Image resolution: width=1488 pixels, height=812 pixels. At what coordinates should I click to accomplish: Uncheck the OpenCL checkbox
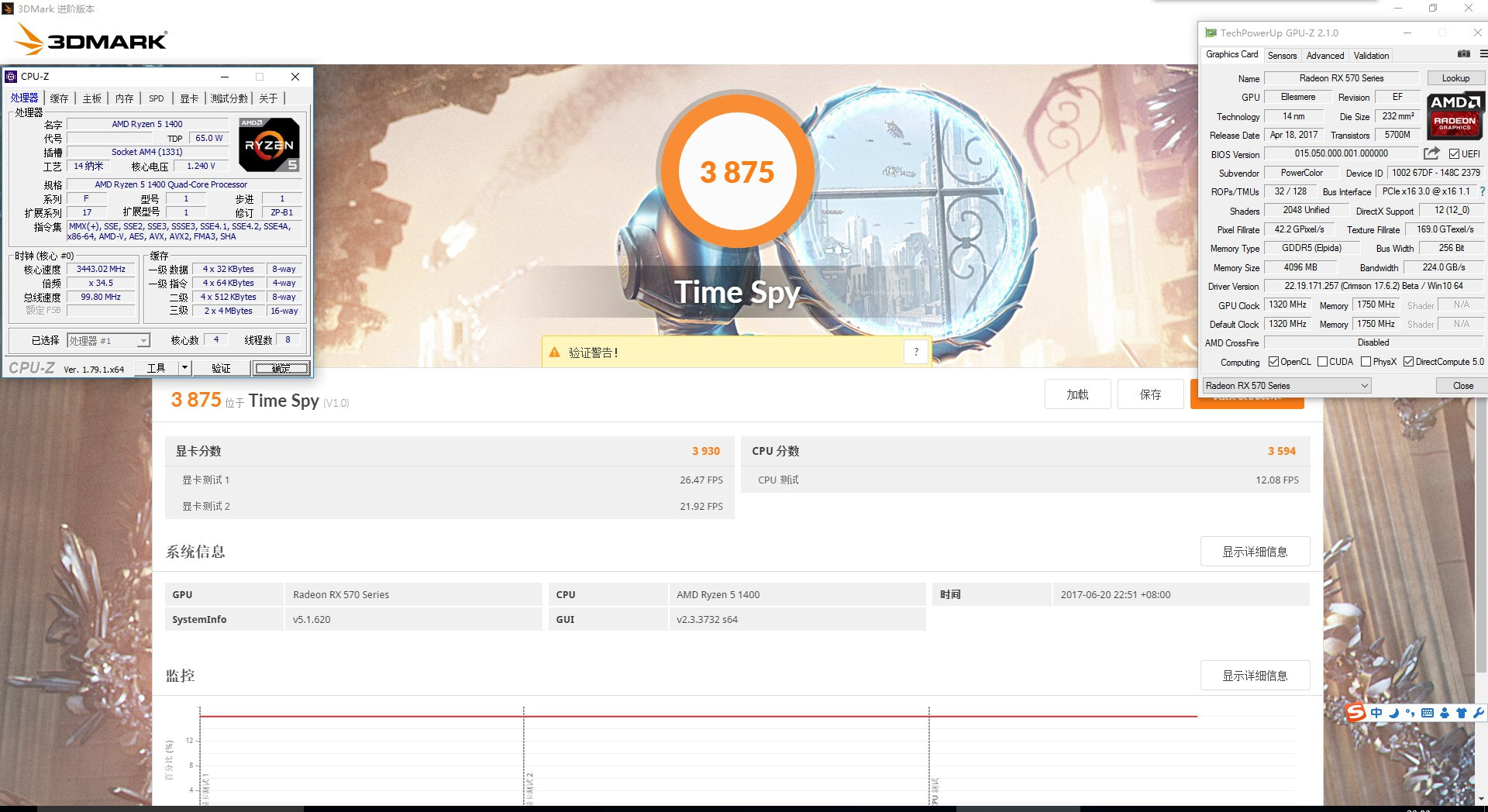pos(1275,361)
